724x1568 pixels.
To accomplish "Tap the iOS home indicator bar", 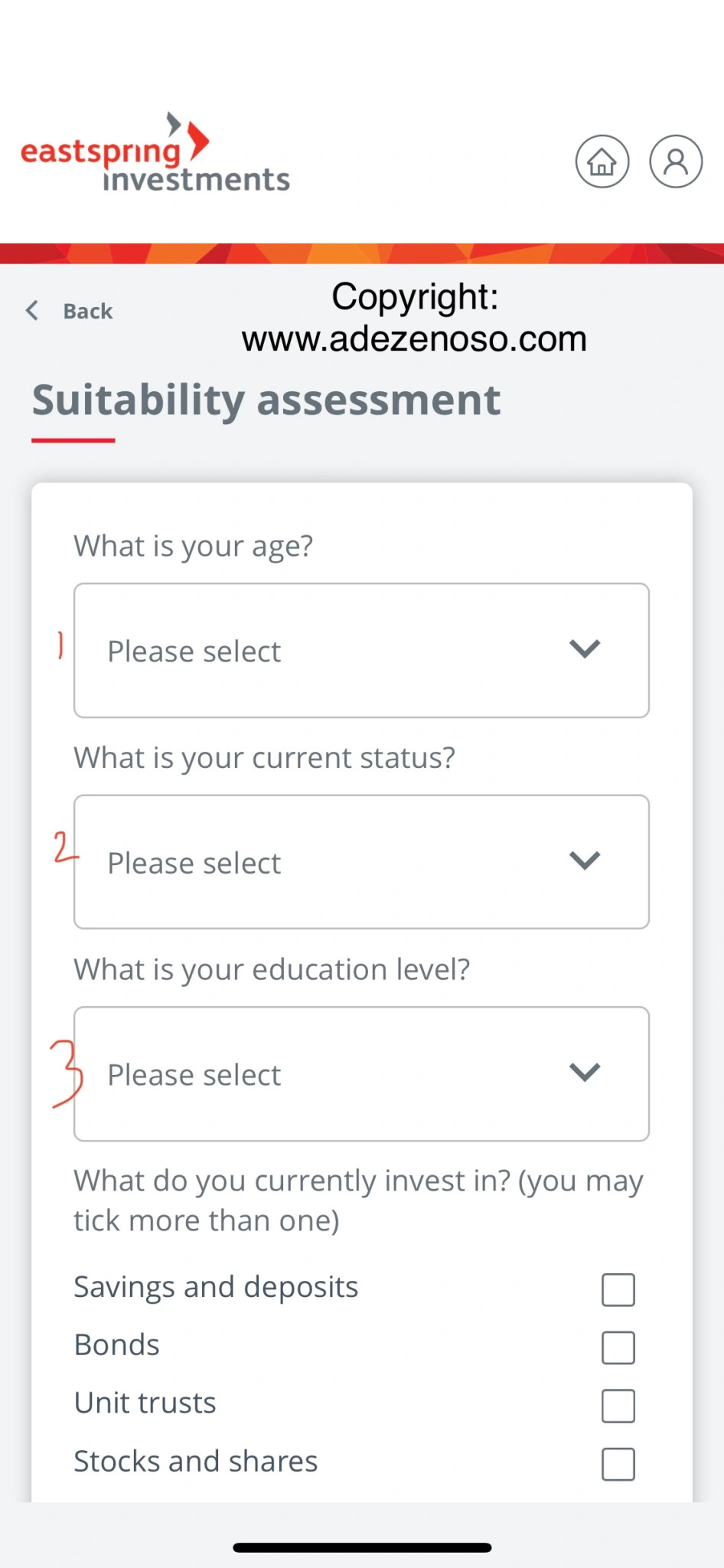I will point(362,1547).
